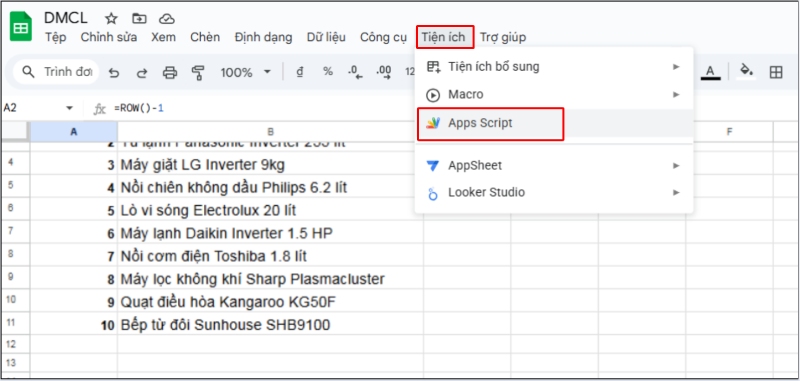Click the DMCL document title
Screen dimensions: 800x381
66,18
